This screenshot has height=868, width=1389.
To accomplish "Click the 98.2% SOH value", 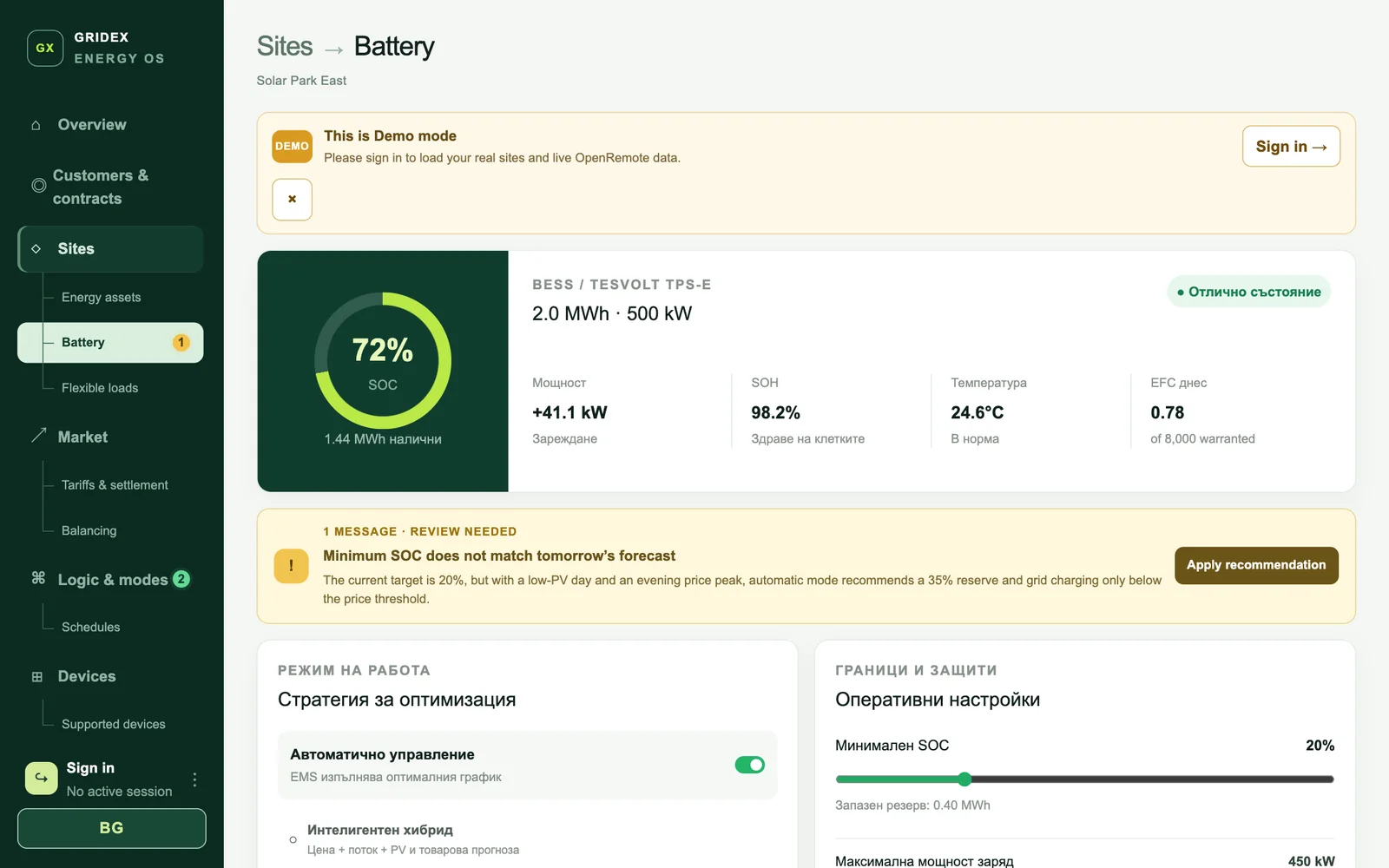I will (775, 413).
